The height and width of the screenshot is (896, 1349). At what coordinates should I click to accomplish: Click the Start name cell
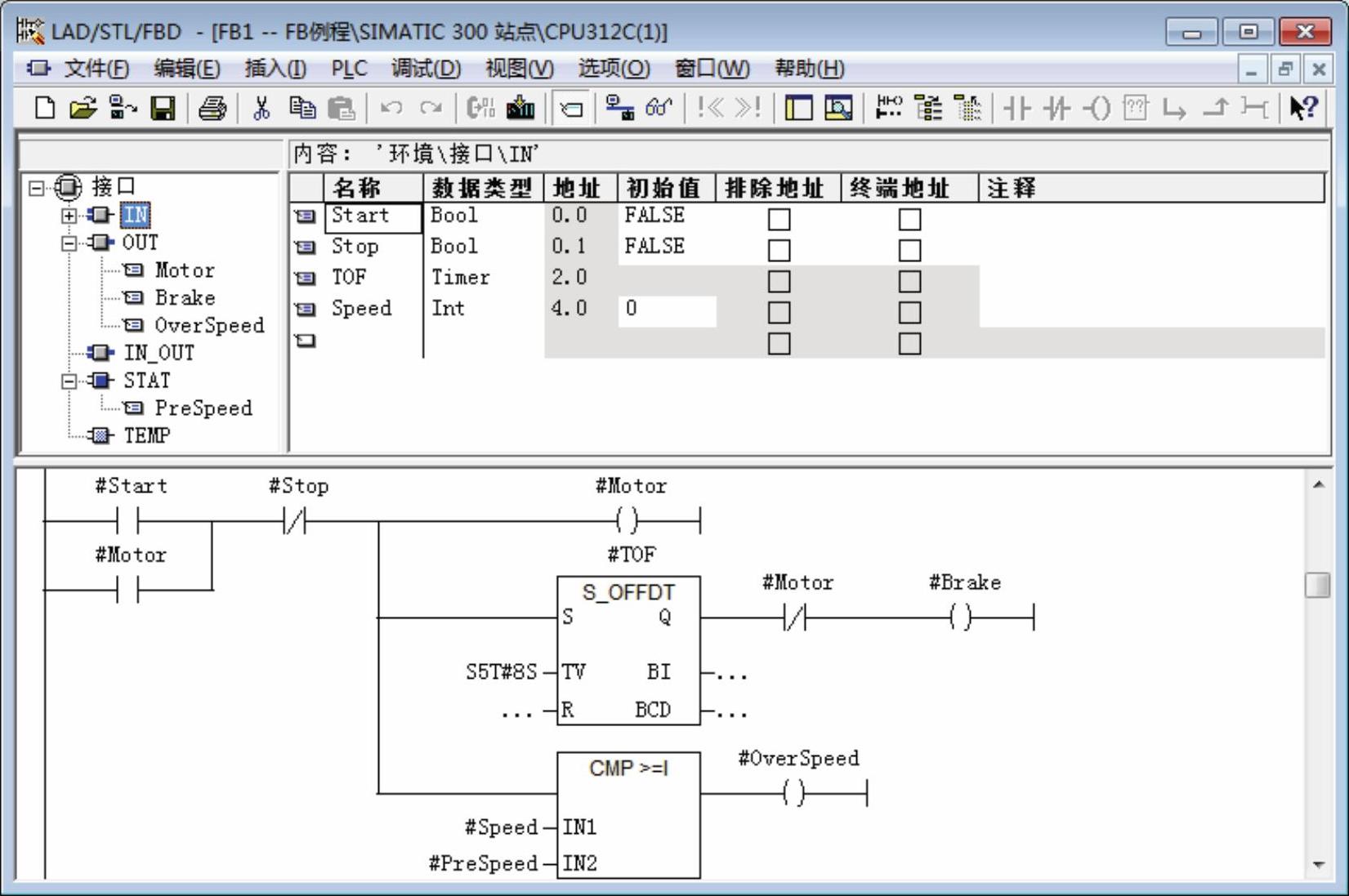373,217
